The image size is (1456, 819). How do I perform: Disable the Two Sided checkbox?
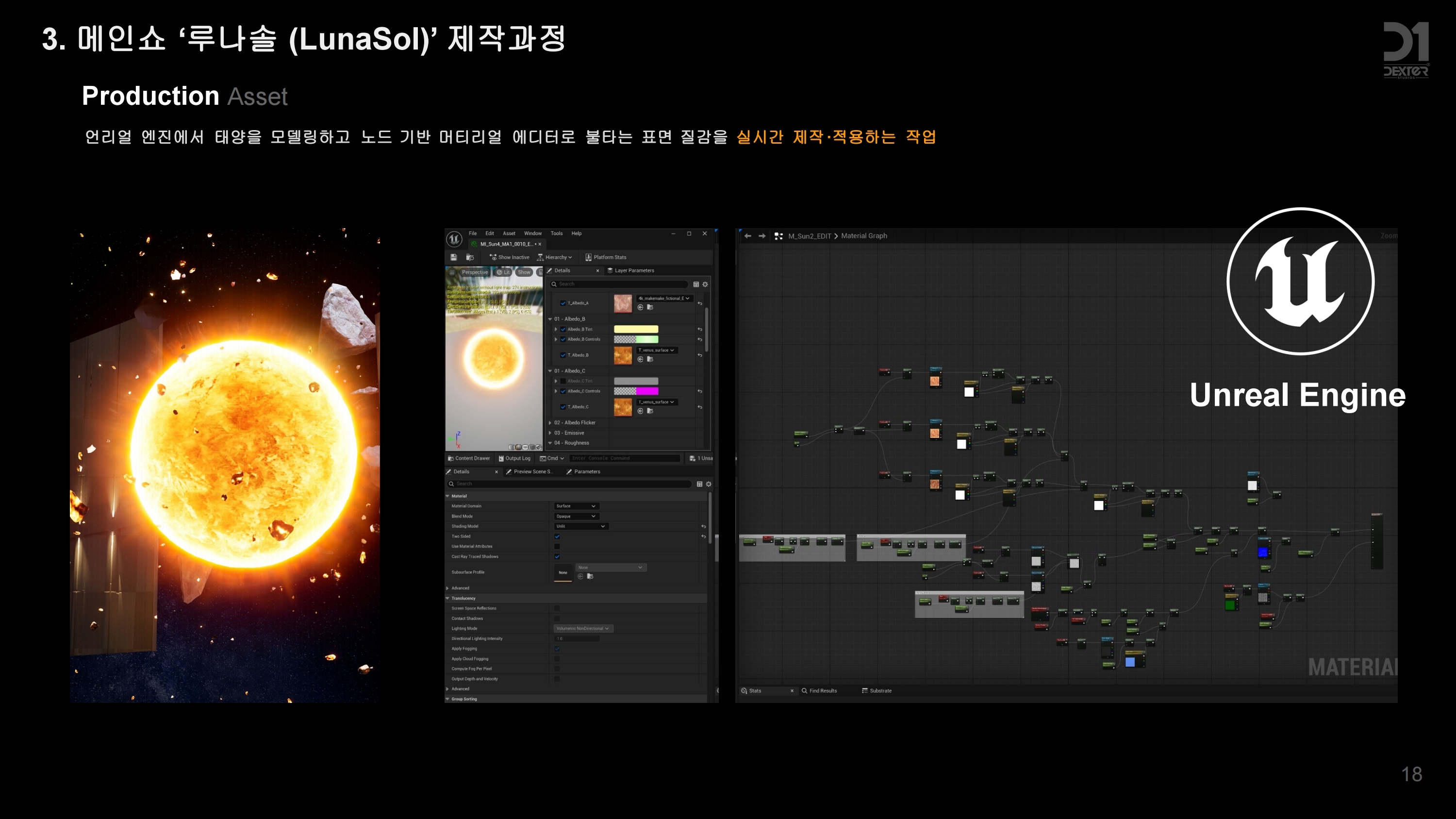[x=557, y=536]
